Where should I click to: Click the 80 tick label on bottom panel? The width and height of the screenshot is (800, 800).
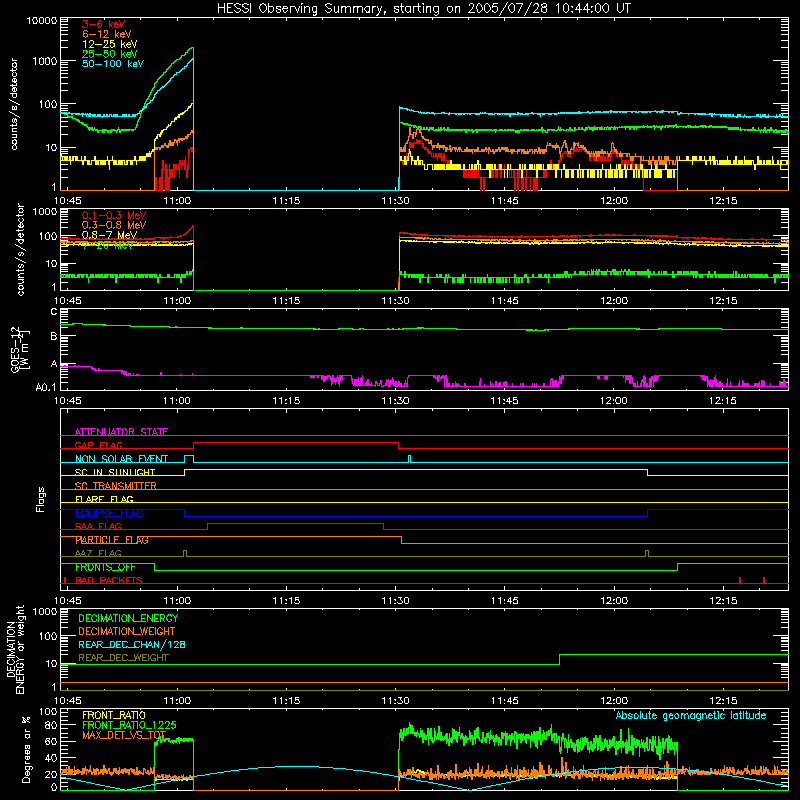(52, 724)
